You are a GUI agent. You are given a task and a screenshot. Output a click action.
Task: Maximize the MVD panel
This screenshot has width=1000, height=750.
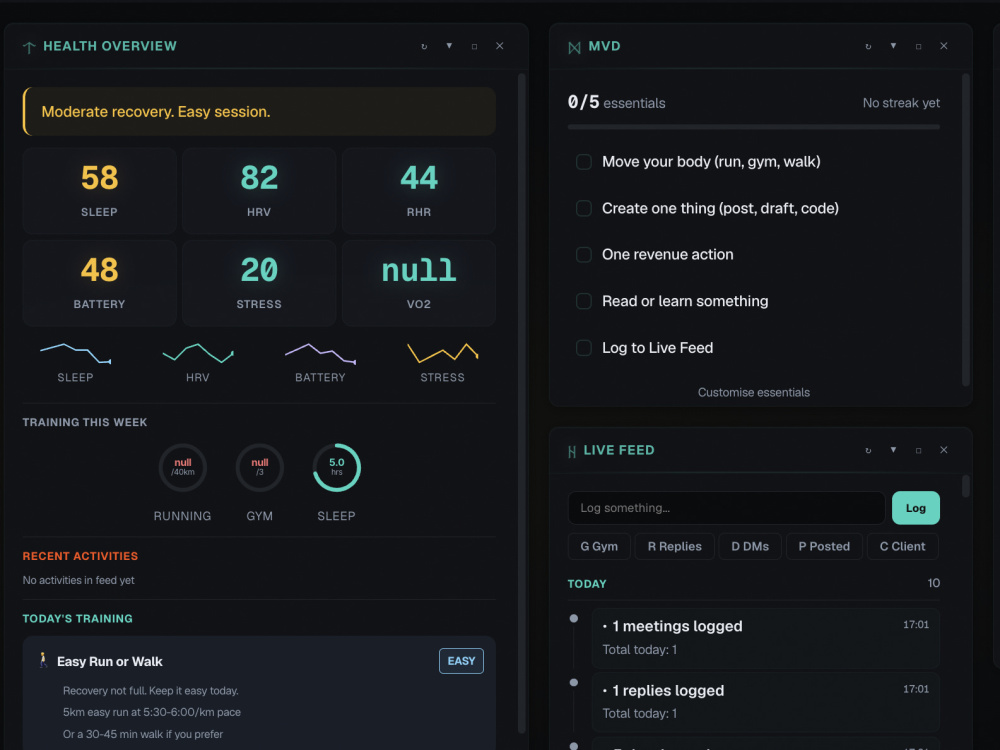pos(918,47)
